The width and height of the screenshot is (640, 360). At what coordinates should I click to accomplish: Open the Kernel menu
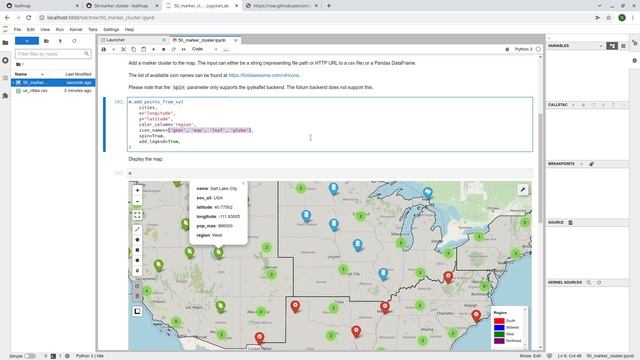(76, 30)
